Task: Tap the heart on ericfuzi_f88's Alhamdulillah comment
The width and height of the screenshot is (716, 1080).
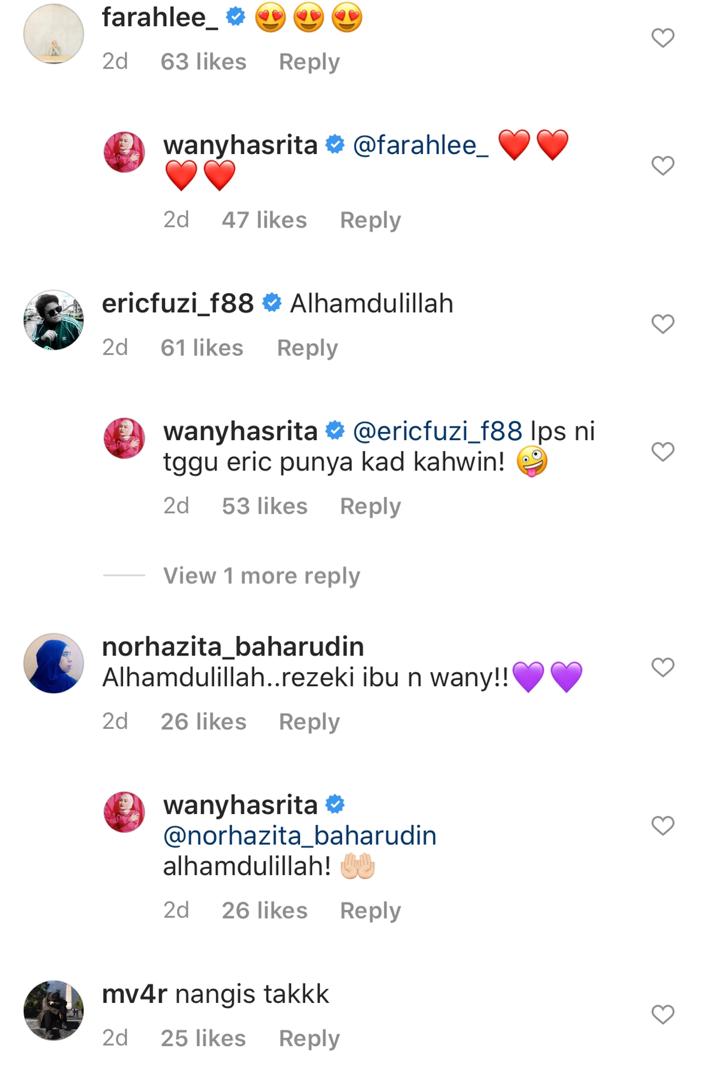Action: pyautogui.click(x=662, y=324)
